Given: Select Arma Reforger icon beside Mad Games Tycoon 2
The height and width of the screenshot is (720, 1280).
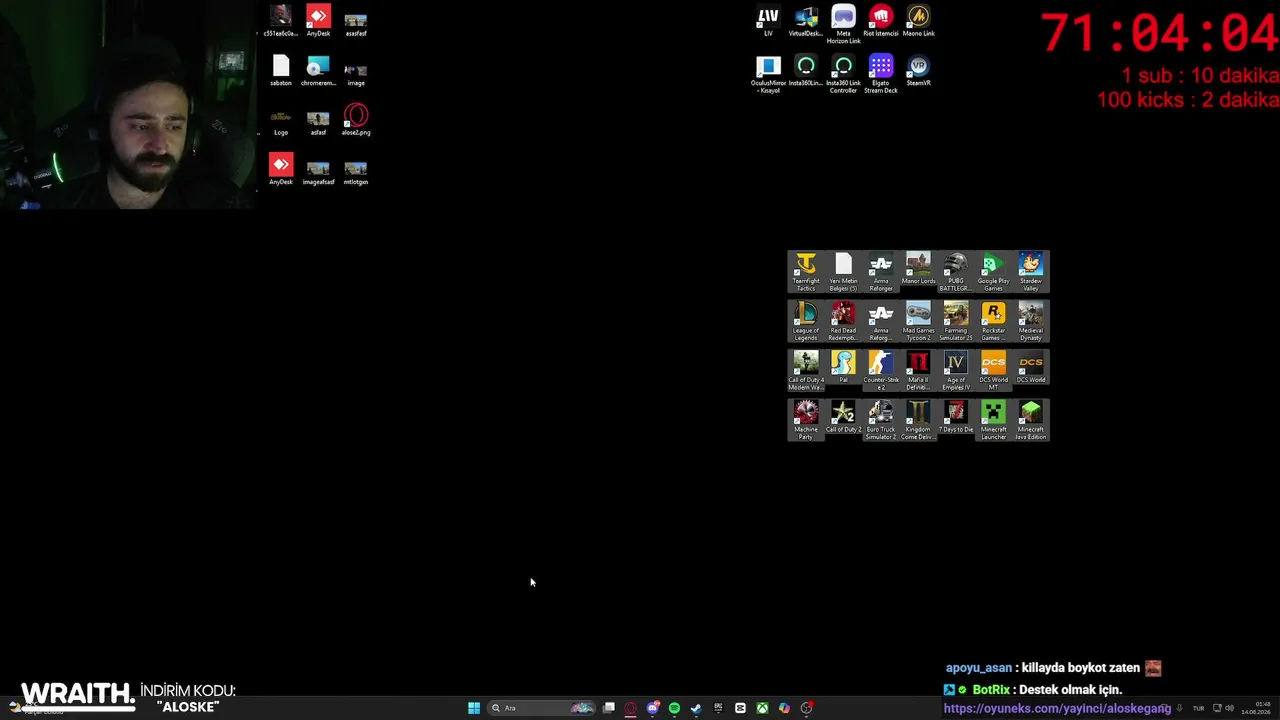Looking at the screenshot, I should point(881,322).
